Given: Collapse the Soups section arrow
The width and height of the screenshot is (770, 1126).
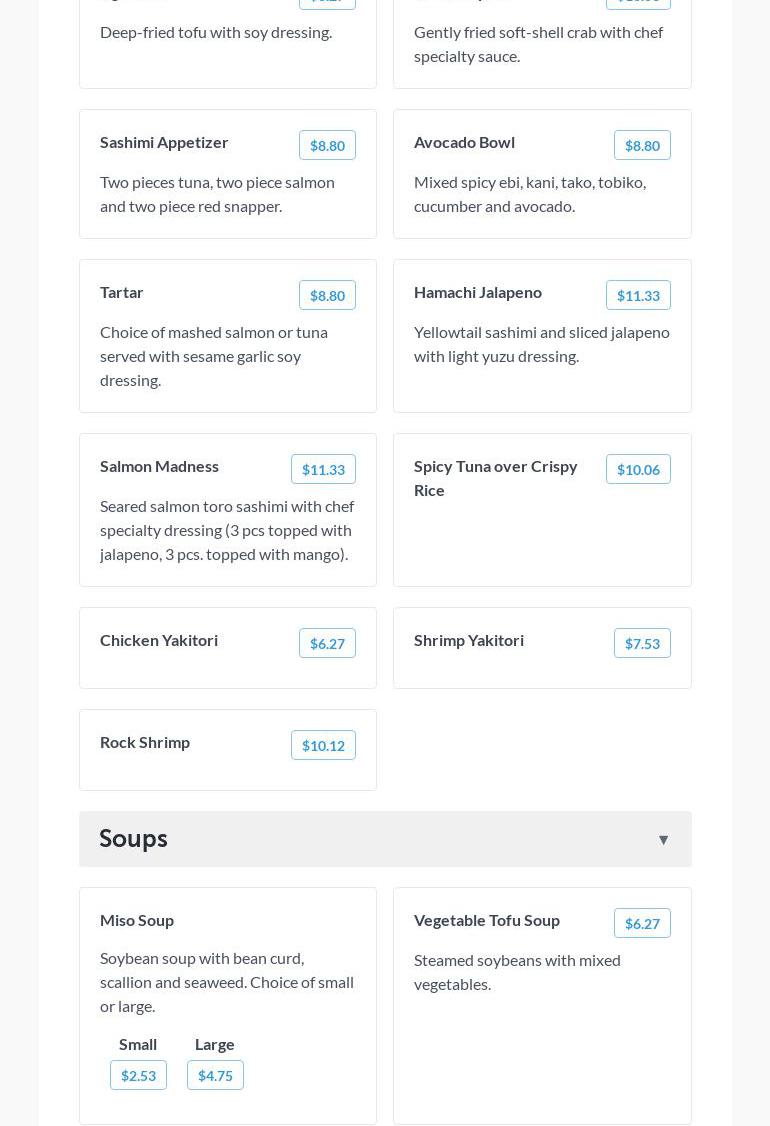Looking at the screenshot, I should tap(663, 840).
